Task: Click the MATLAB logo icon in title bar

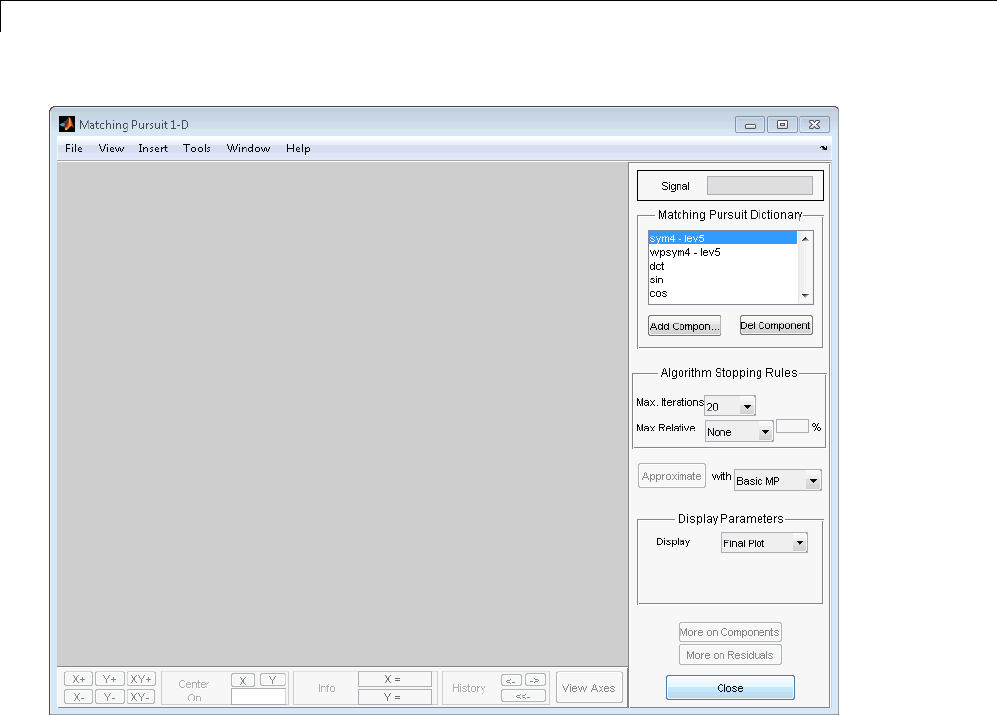Action: pyautogui.click(x=67, y=124)
